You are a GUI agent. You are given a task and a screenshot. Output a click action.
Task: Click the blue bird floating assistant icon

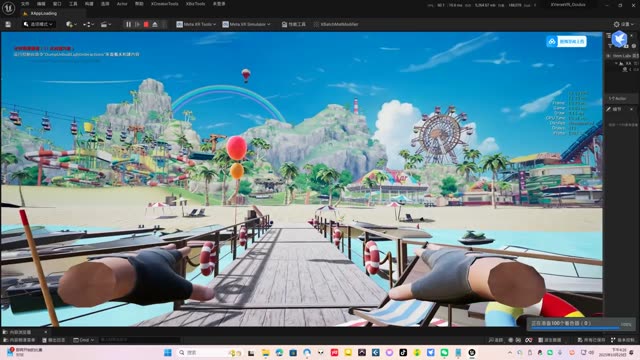pos(620,39)
